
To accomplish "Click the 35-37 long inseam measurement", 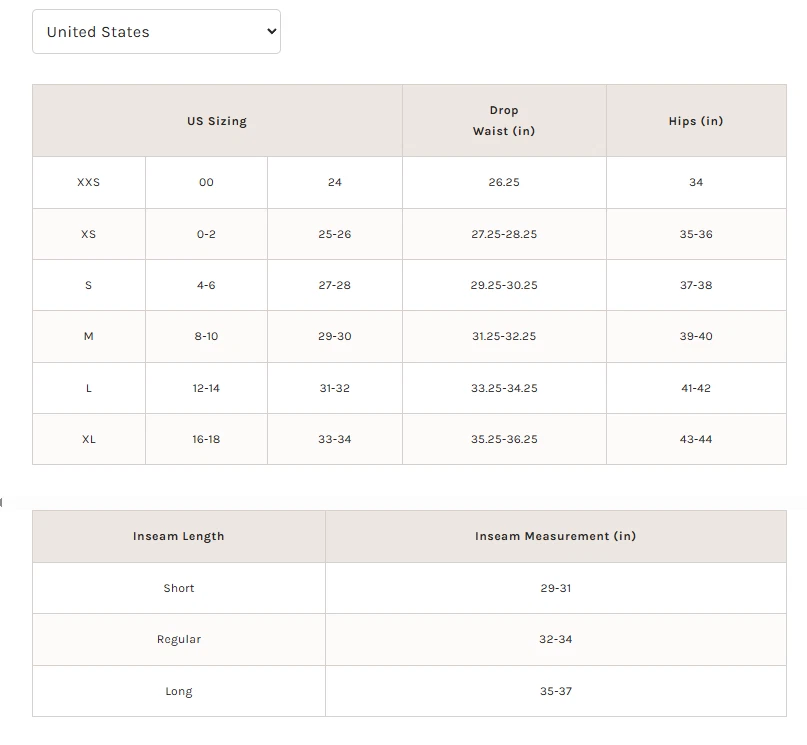I will 556,692.
